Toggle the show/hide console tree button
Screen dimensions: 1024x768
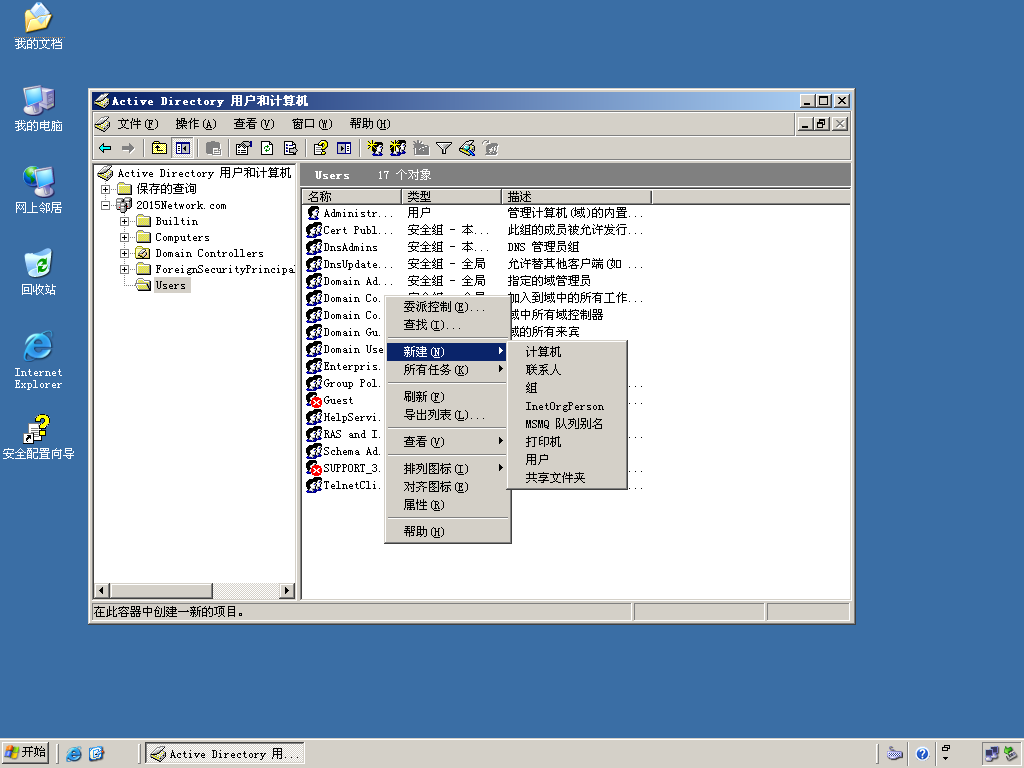click(x=183, y=148)
